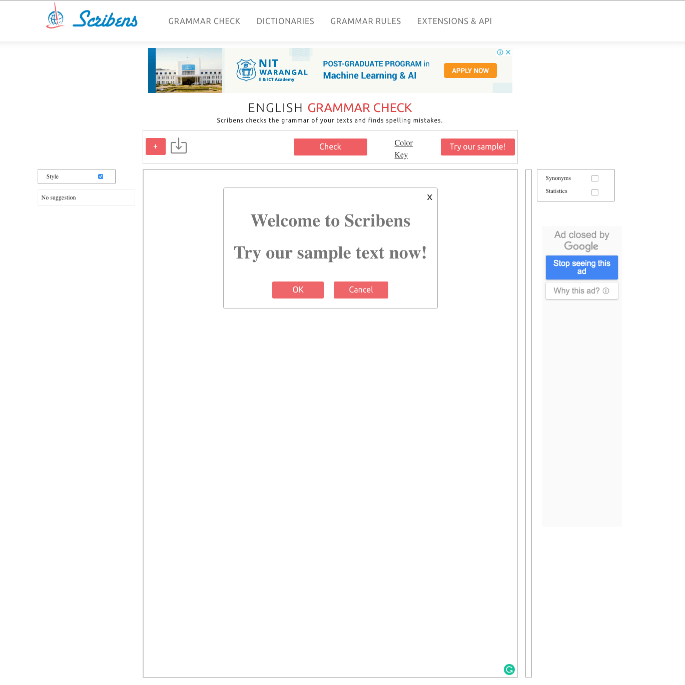Click the ad info icon on banner
685x685 pixels.
pyautogui.click(x=500, y=53)
